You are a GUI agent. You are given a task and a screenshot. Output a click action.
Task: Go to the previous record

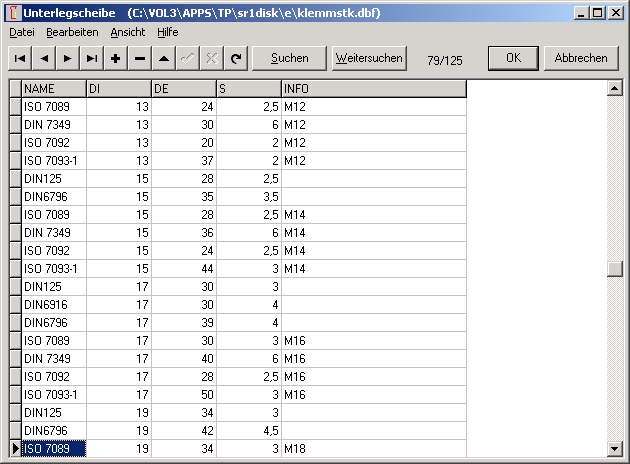(x=44, y=59)
